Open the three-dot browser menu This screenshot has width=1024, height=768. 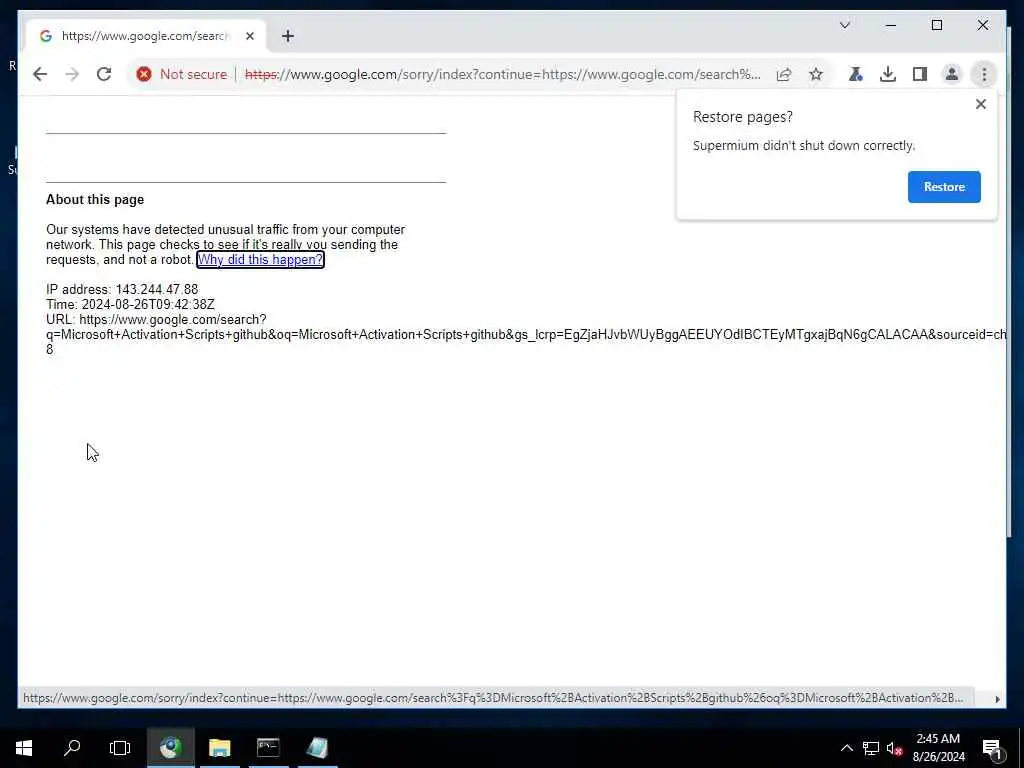(984, 74)
